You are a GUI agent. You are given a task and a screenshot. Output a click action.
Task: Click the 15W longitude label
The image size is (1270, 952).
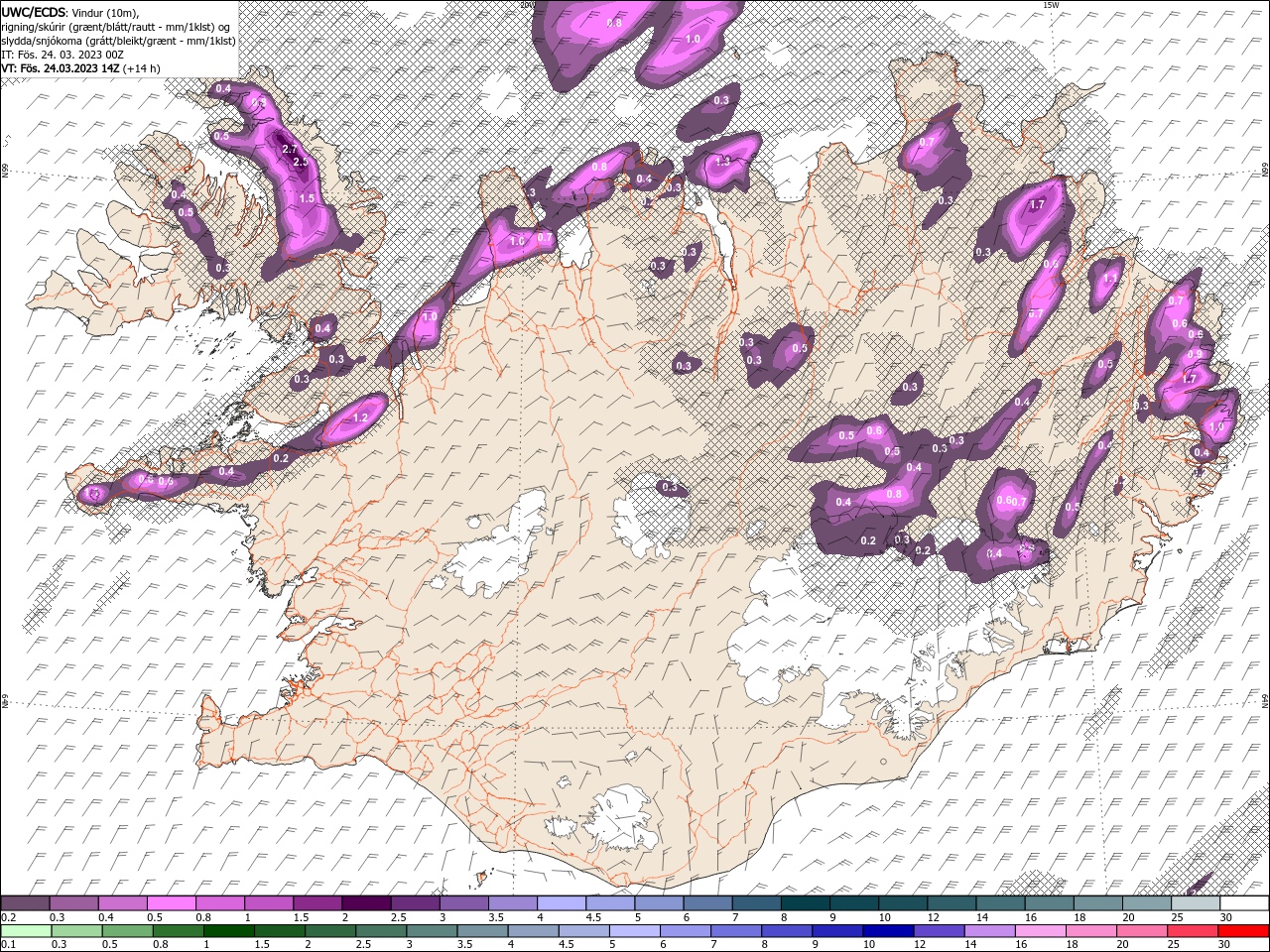tap(1051, 5)
